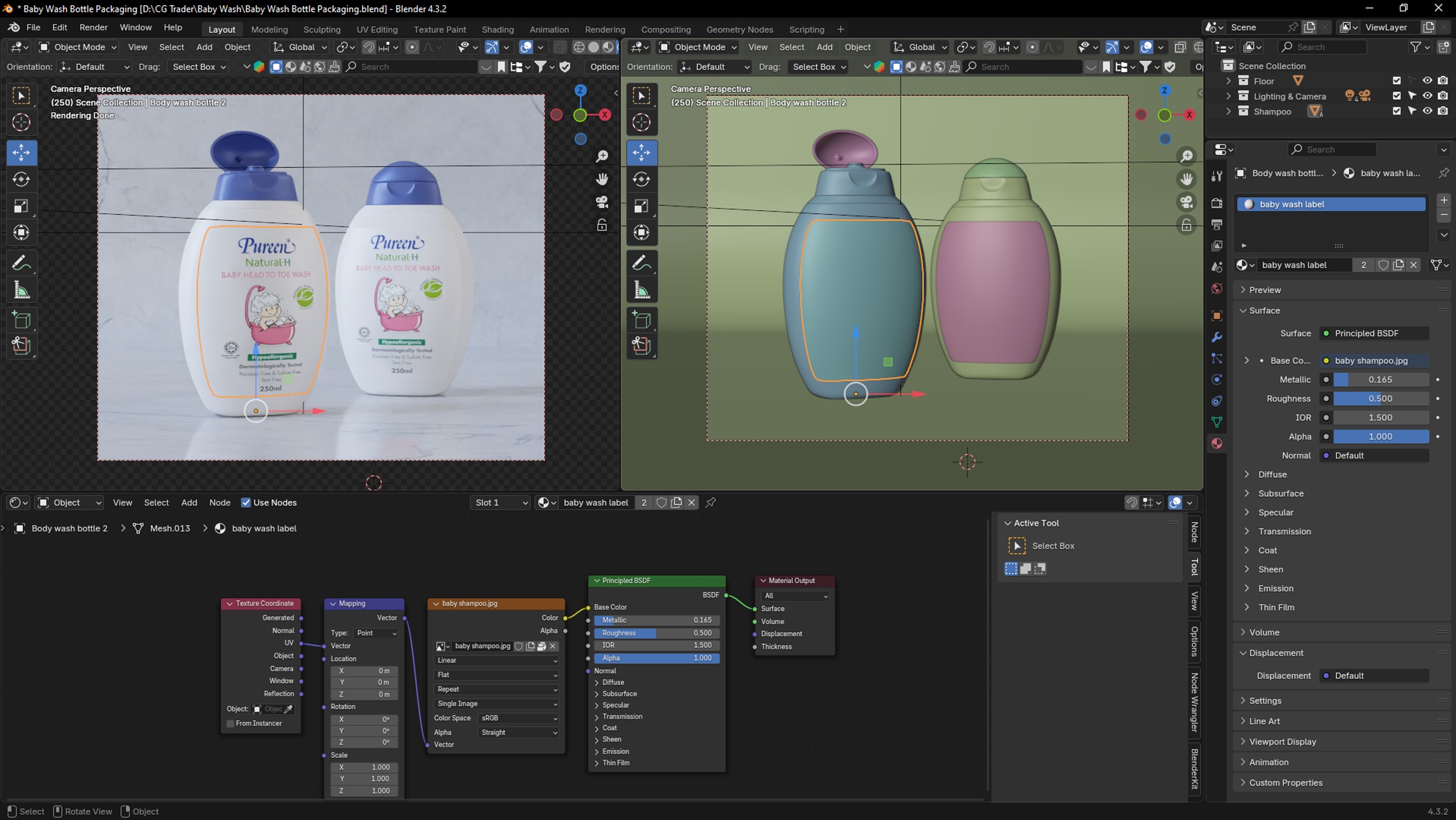Image resolution: width=1456 pixels, height=820 pixels.
Task: Adjust the Alpha slider on Principled BSDF node
Action: coord(657,658)
